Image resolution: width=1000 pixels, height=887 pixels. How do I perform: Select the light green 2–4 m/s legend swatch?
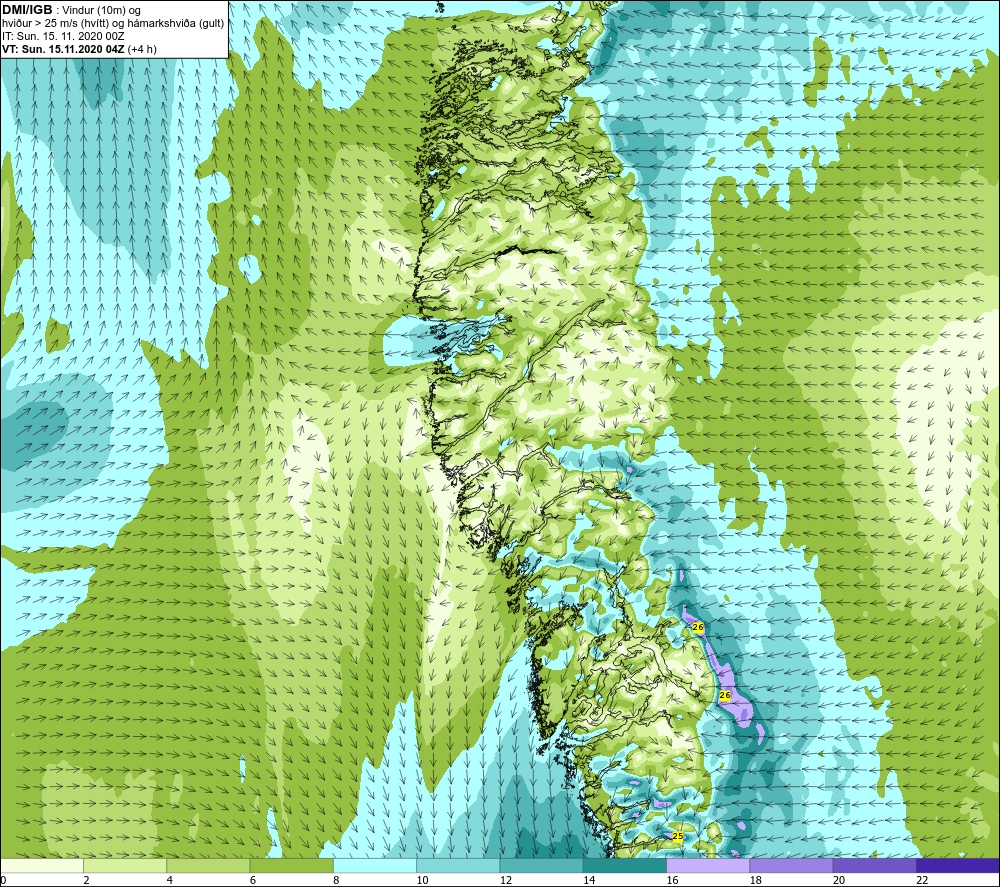(x=125, y=866)
